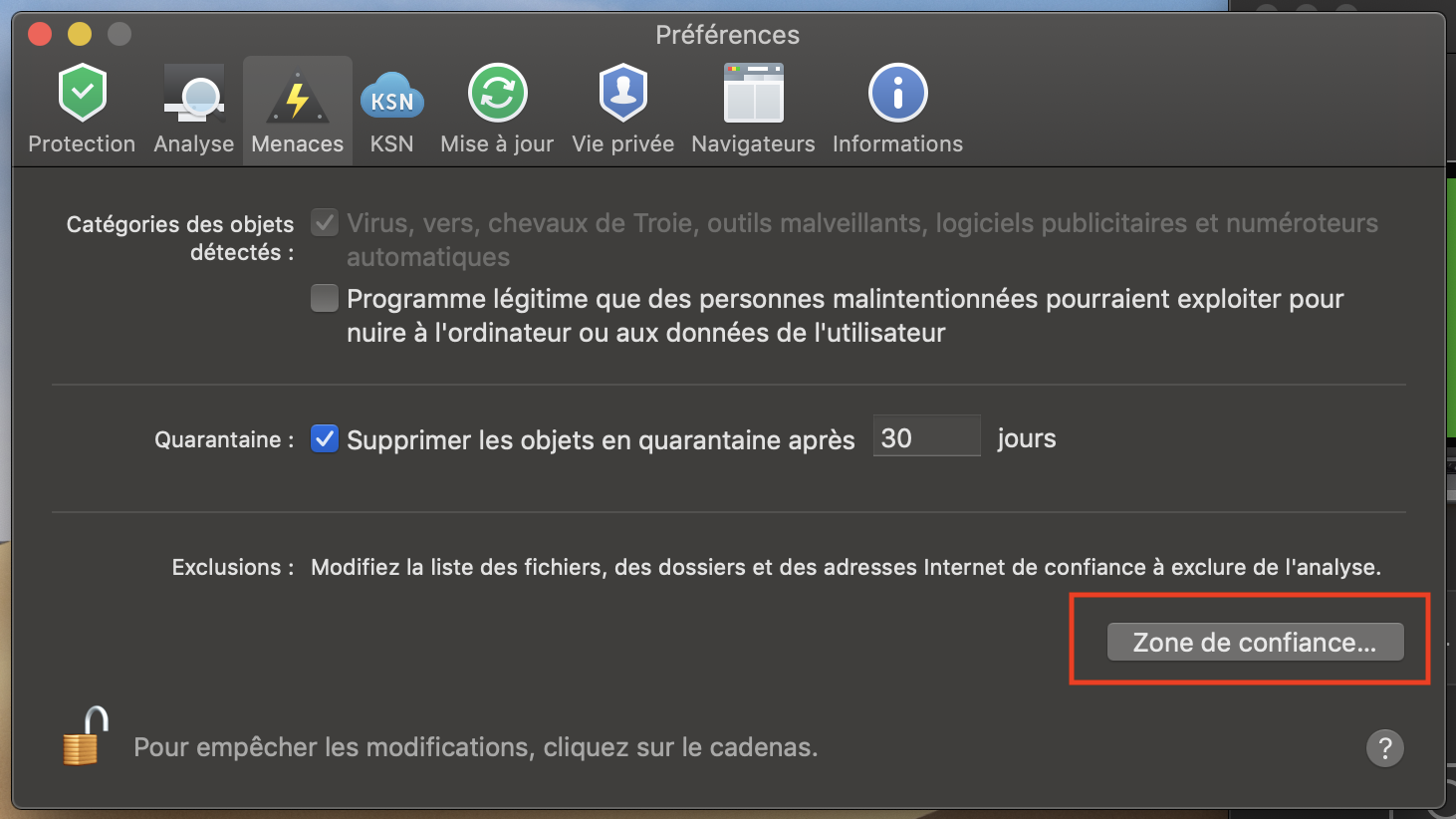Image resolution: width=1456 pixels, height=819 pixels.
Task: Enable the Programme légitime detection checkbox
Action: [x=325, y=298]
